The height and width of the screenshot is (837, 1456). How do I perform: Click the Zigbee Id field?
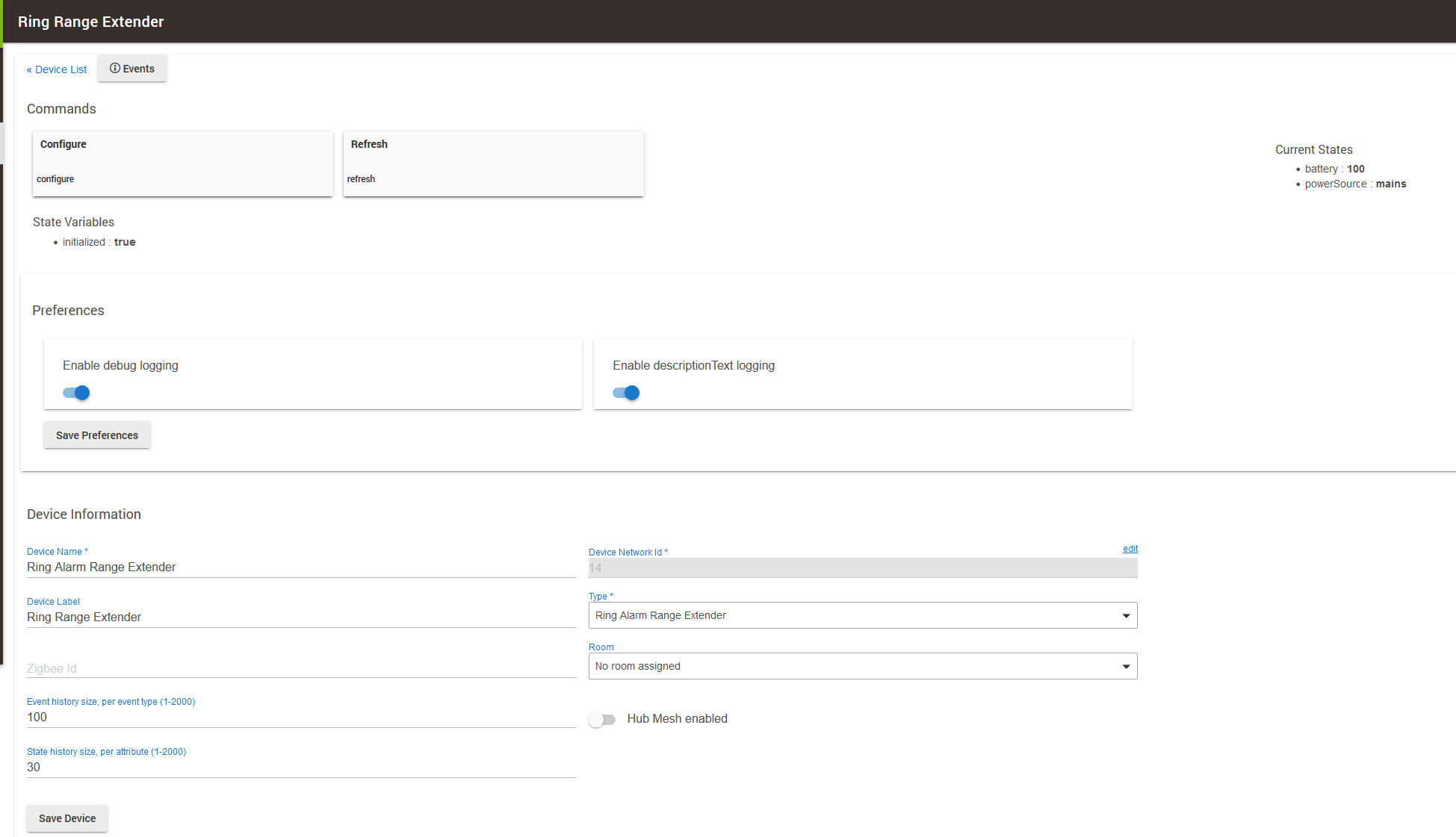[x=302, y=668]
